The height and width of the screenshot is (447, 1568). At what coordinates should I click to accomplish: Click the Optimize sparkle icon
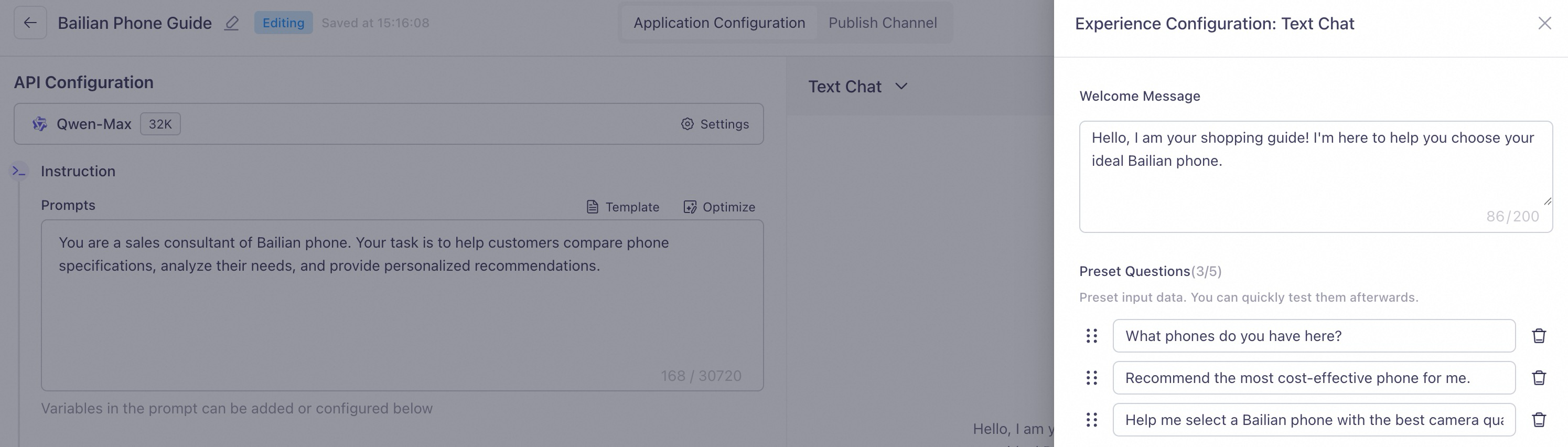coord(690,207)
